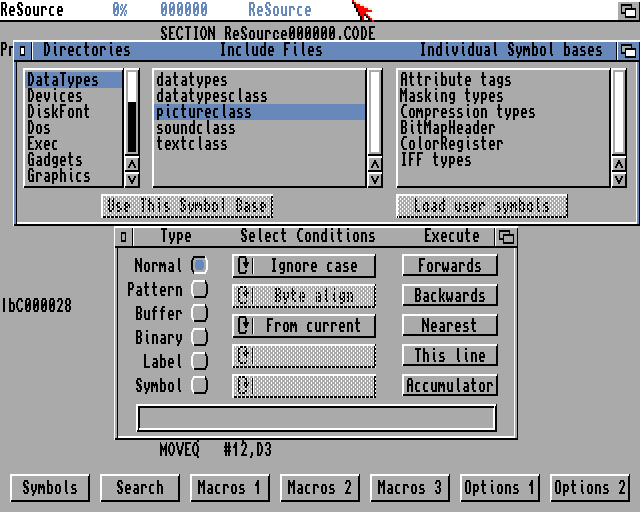Click down arrow of Directories list scrollbar
The width and height of the screenshot is (640, 512).
pos(132,179)
